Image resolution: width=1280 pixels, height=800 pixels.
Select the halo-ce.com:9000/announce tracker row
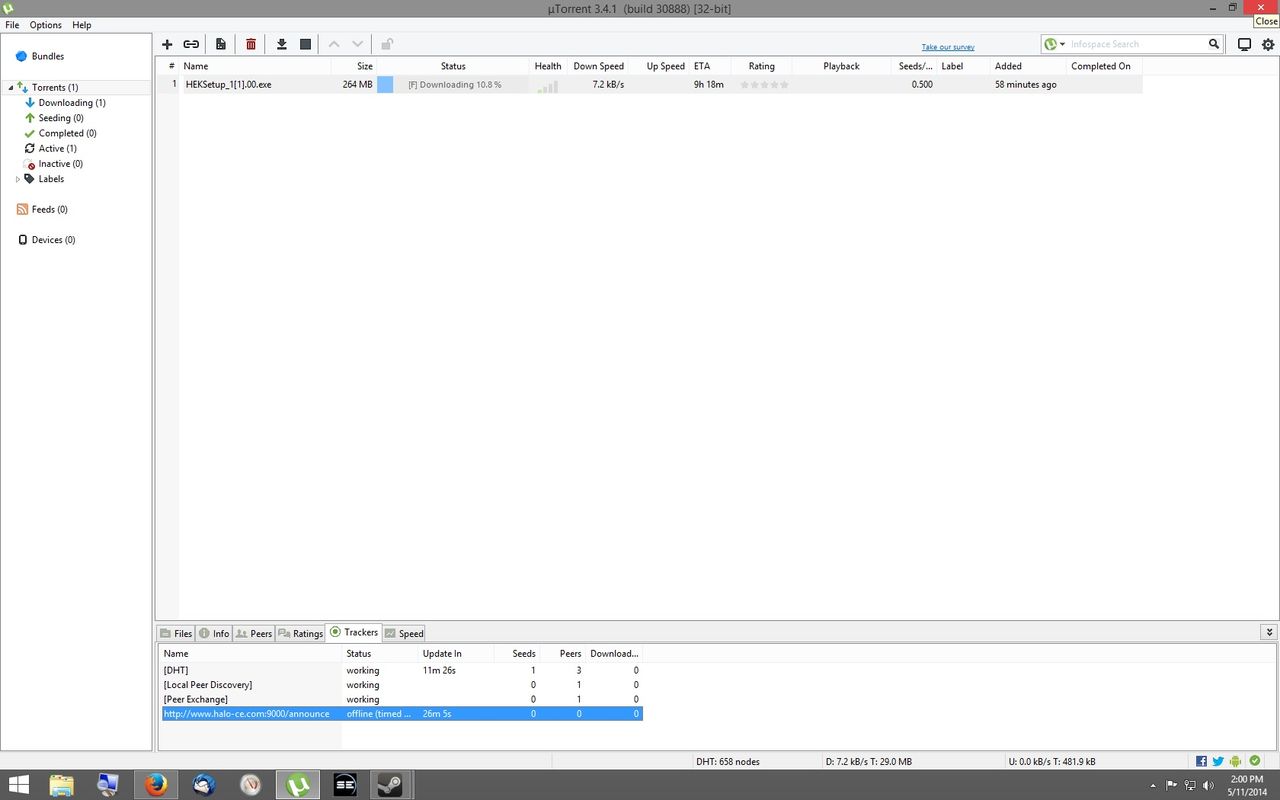[400, 714]
